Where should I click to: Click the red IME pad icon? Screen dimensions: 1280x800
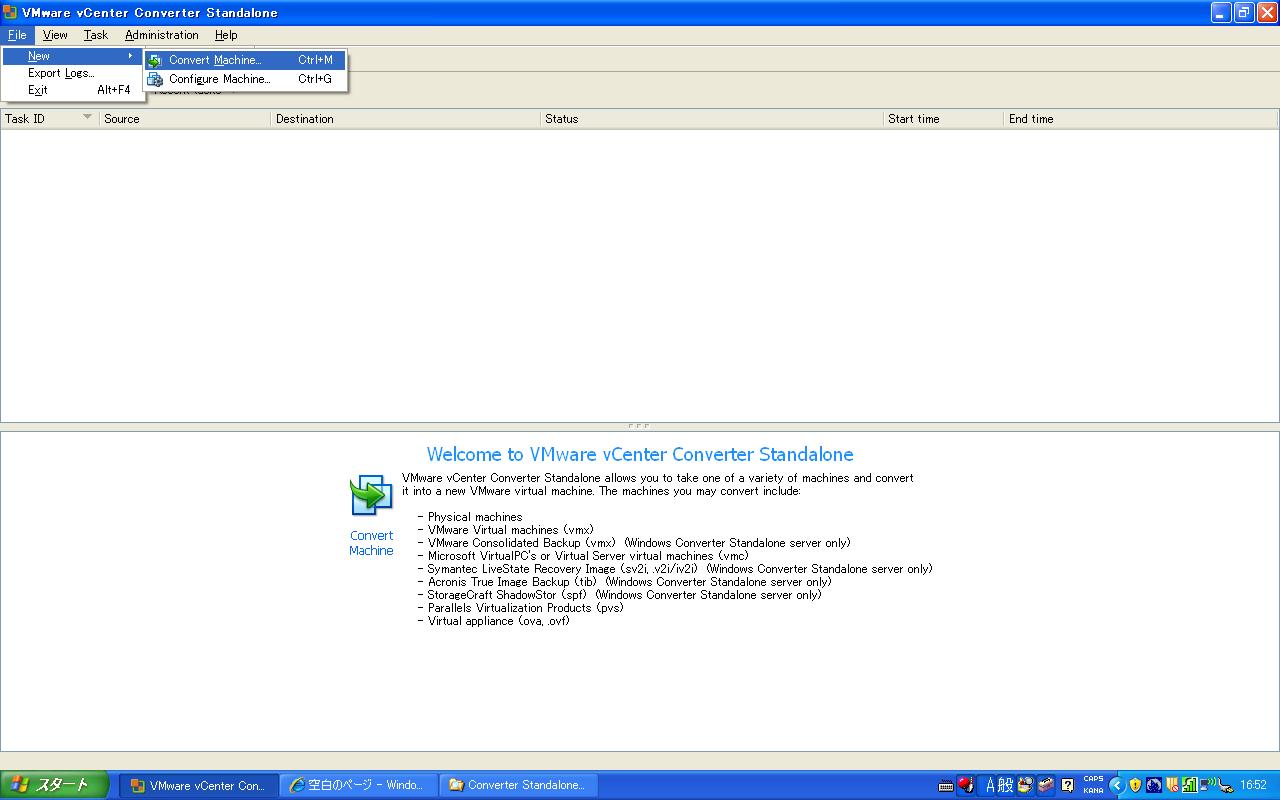click(x=965, y=784)
